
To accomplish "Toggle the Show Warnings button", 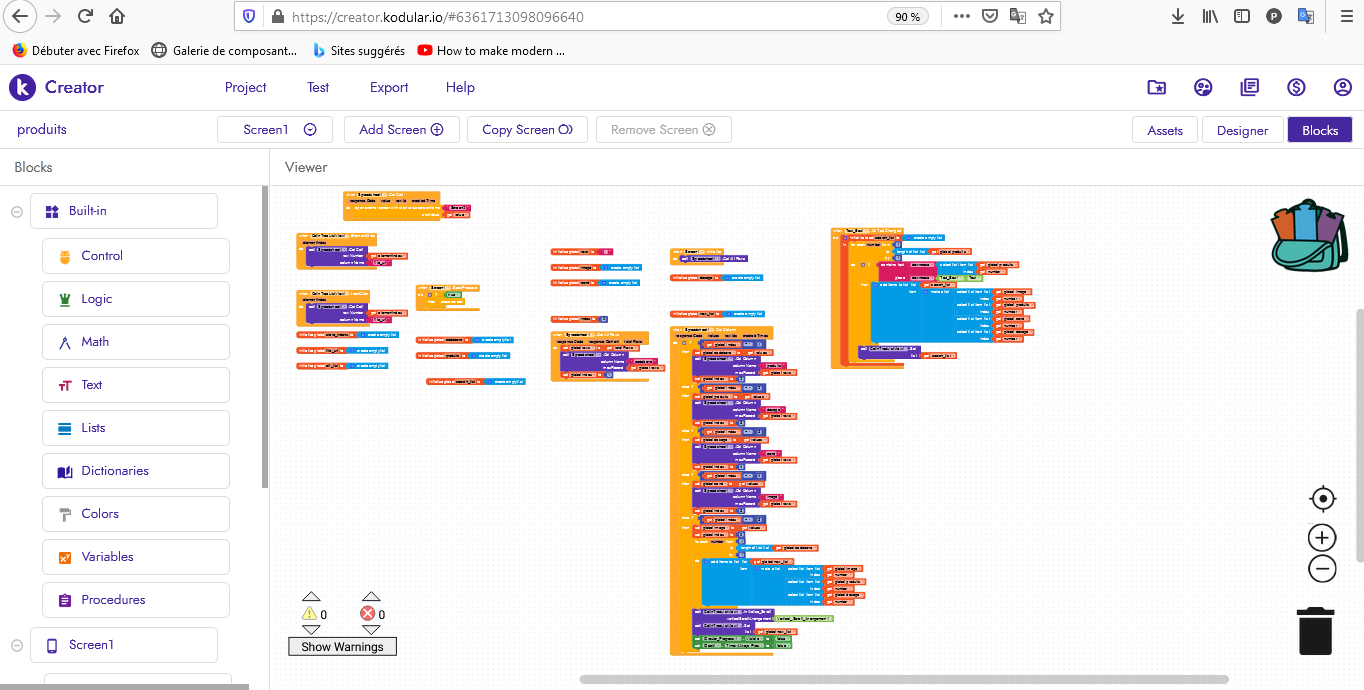I will pos(342,647).
